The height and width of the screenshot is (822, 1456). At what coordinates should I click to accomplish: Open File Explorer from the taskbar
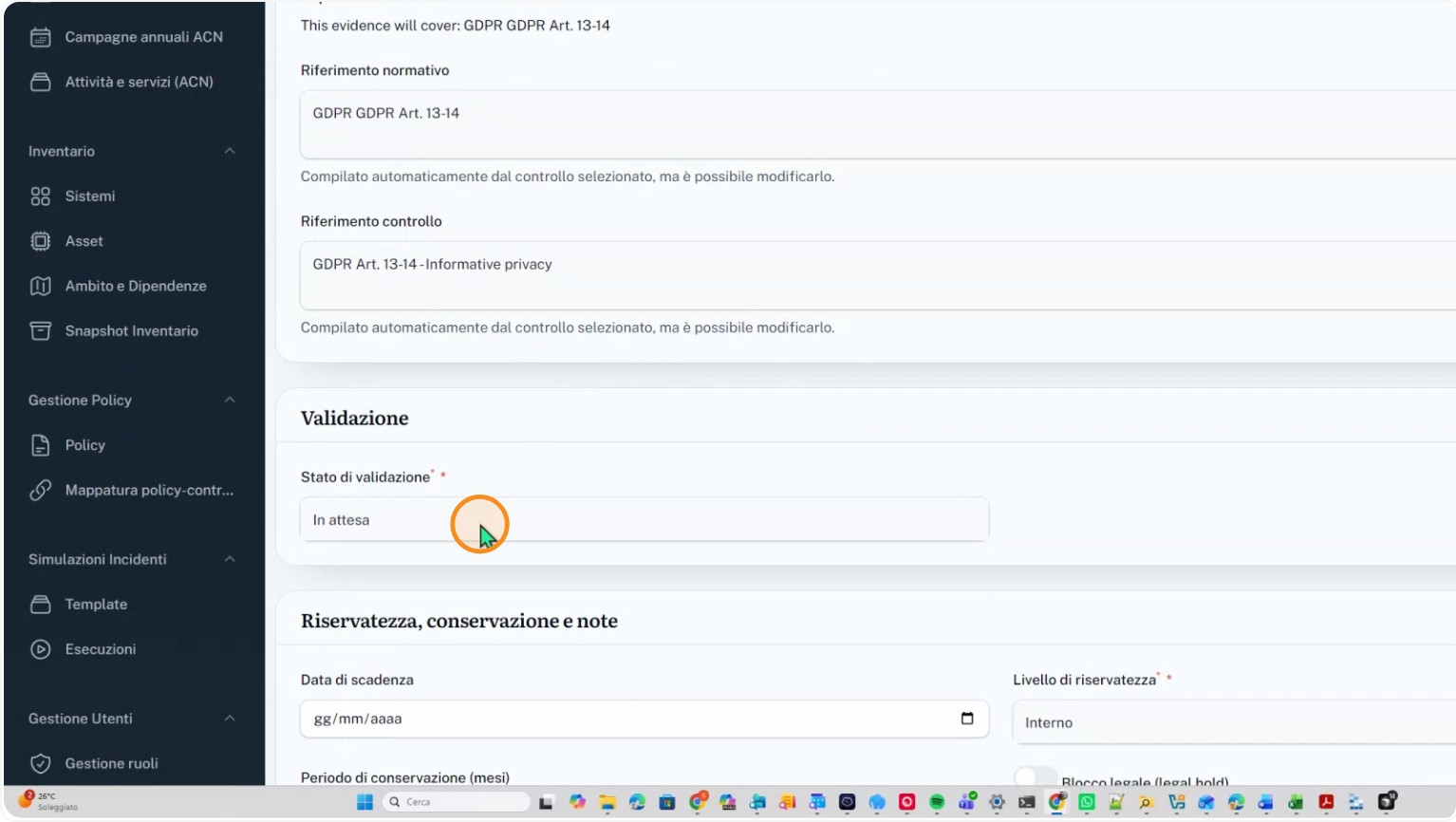607,802
